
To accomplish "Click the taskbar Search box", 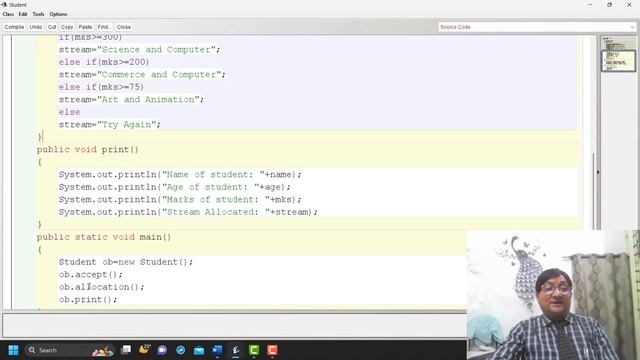I will (70, 350).
